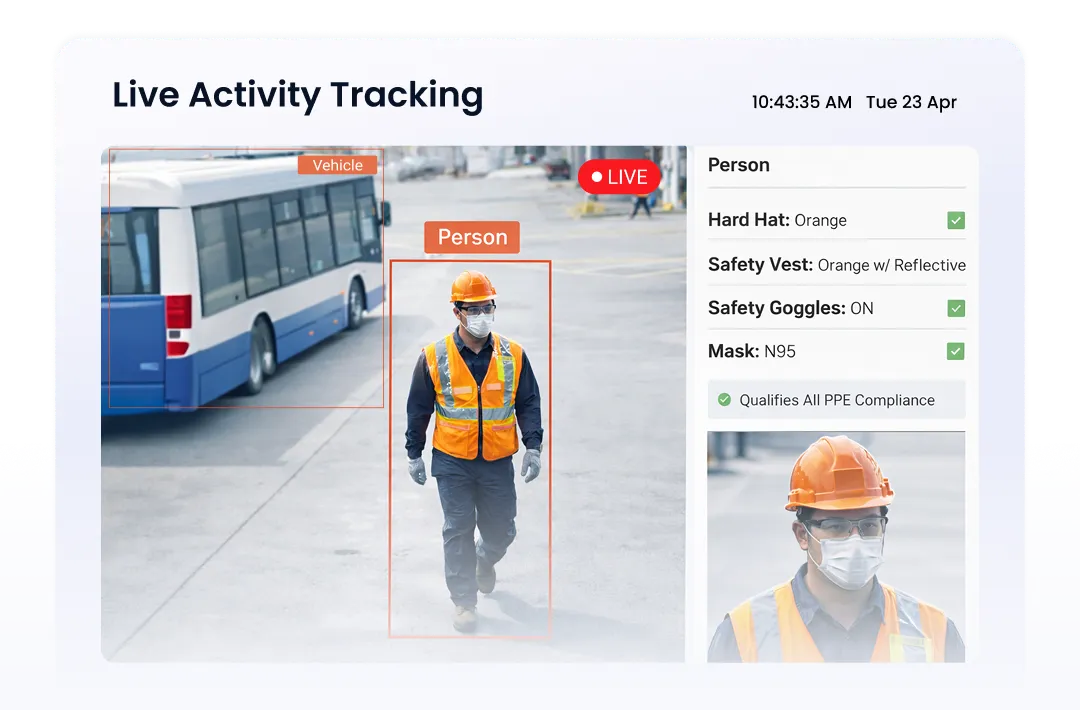
Task: Select the timestamp showing Tue 23 Apr
Action: coord(911,102)
